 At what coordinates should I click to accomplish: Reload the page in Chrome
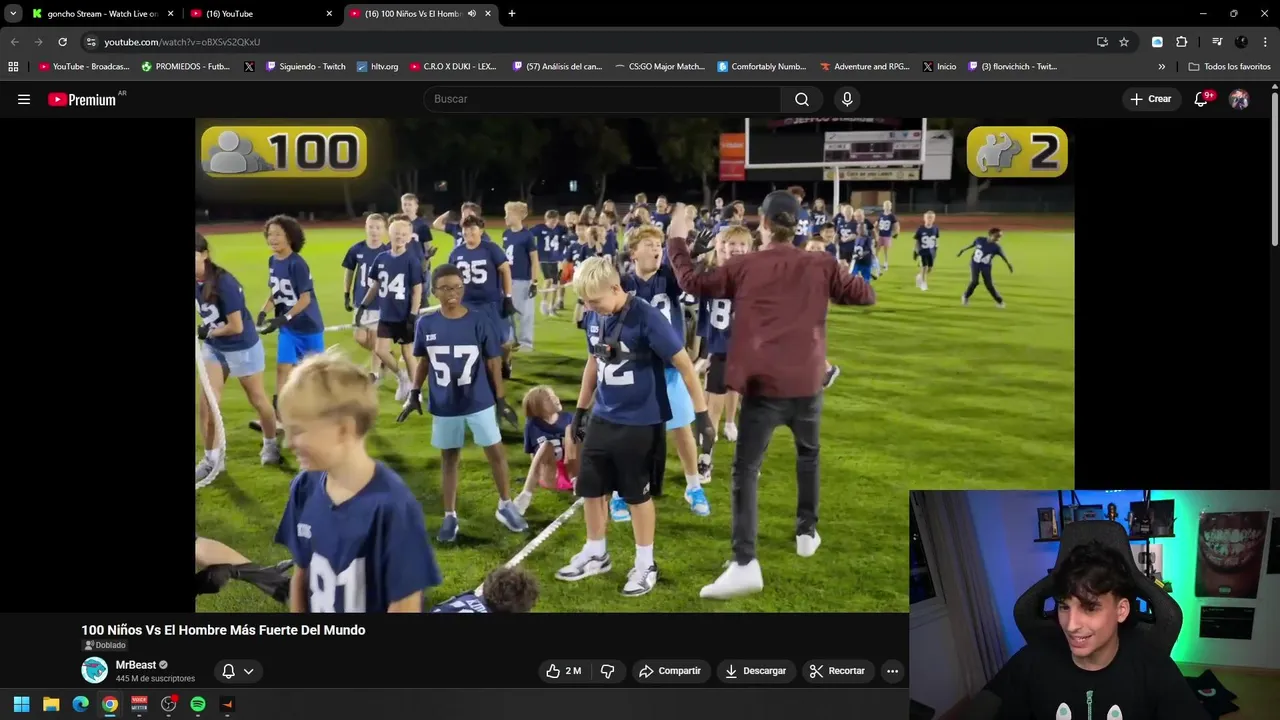pyautogui.click(x=62, y=42)
